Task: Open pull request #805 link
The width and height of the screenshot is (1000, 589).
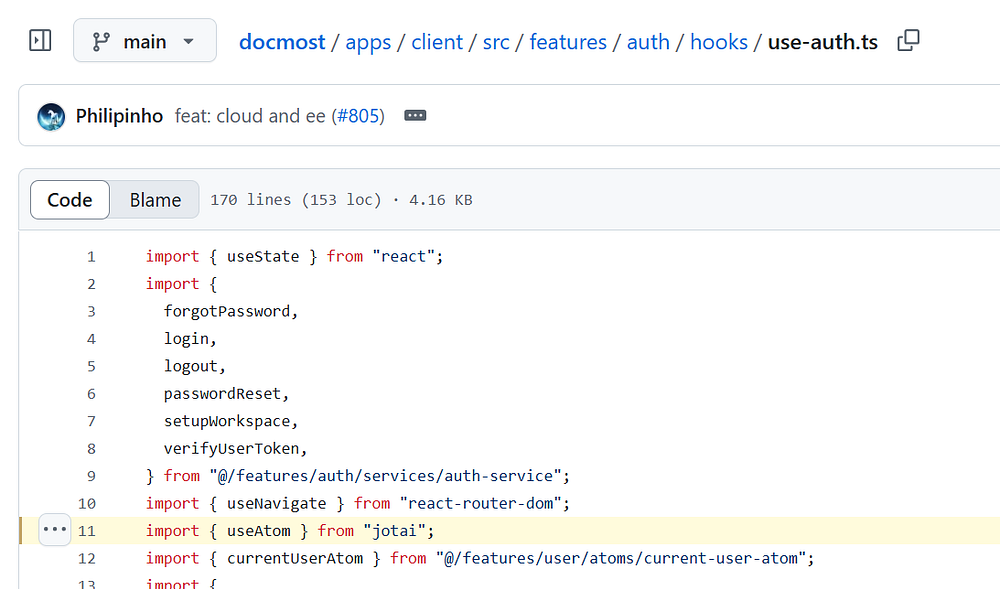Action: [358, 116]
